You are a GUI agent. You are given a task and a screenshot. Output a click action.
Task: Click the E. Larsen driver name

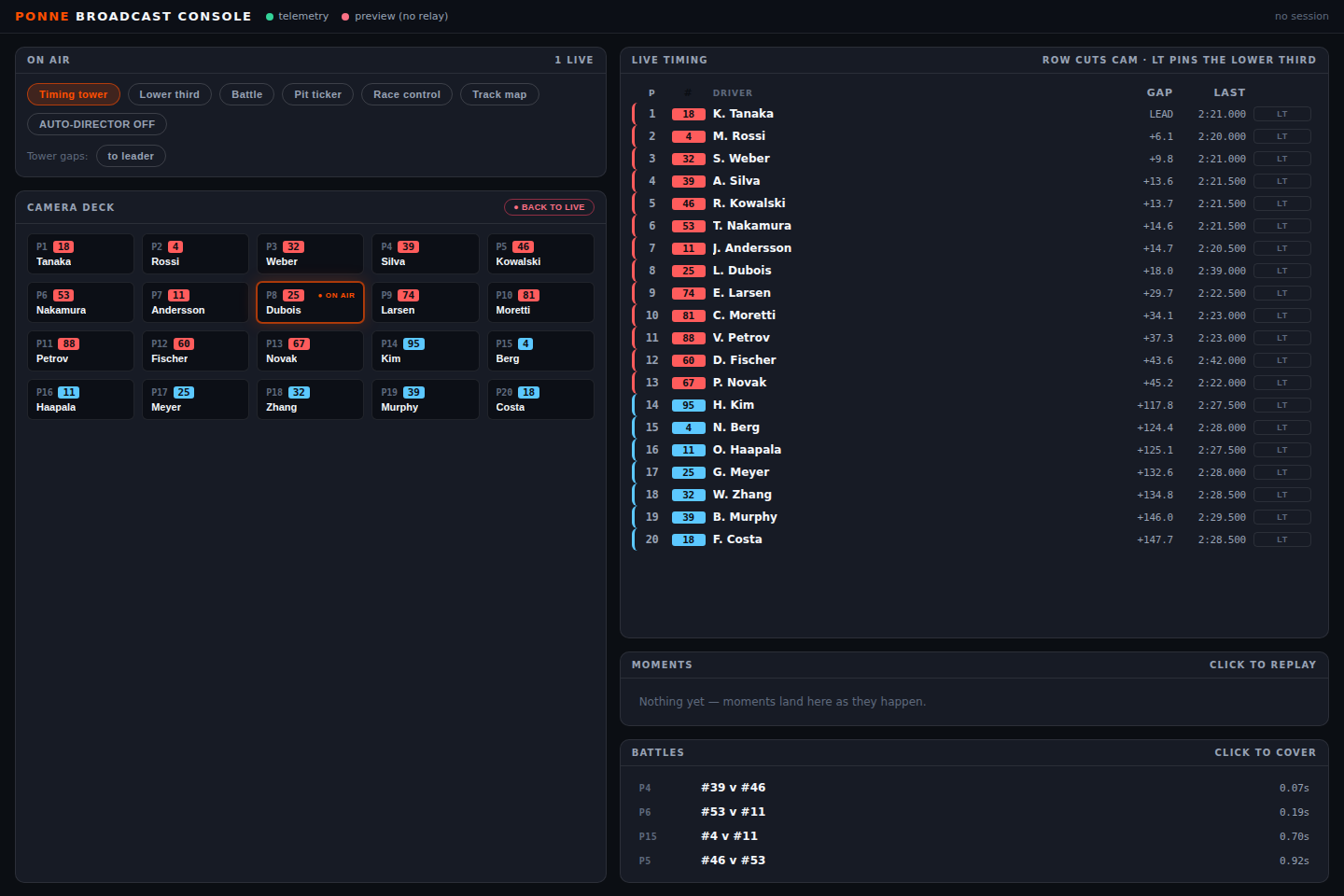point(742,293)
